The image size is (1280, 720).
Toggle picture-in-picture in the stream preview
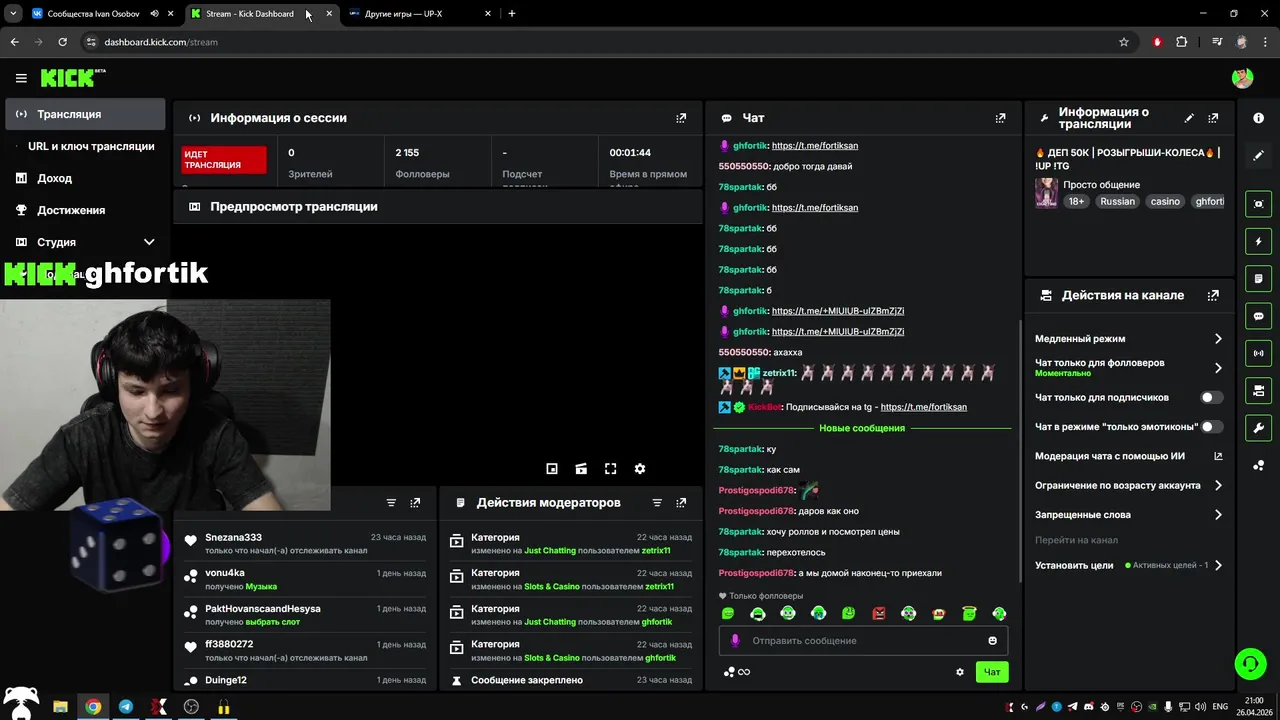[x=552, y=469]
